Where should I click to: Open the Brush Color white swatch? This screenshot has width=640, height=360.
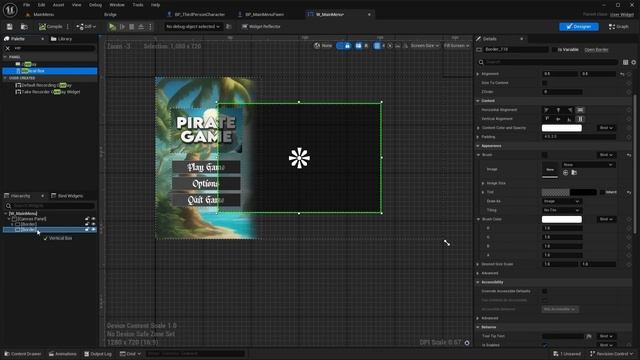(x=562, y=219)
